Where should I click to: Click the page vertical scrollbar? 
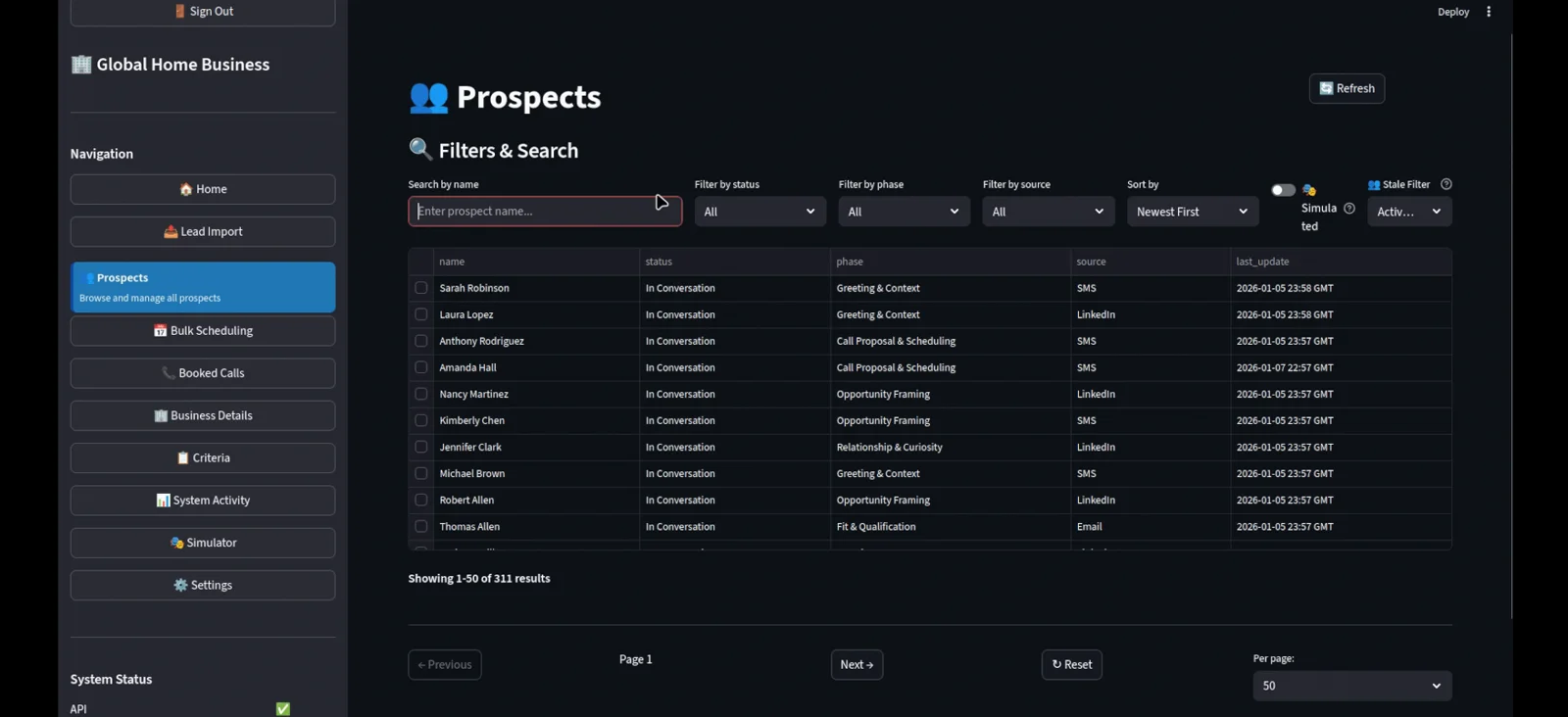pyautogui.click(x=1512, y=326)
